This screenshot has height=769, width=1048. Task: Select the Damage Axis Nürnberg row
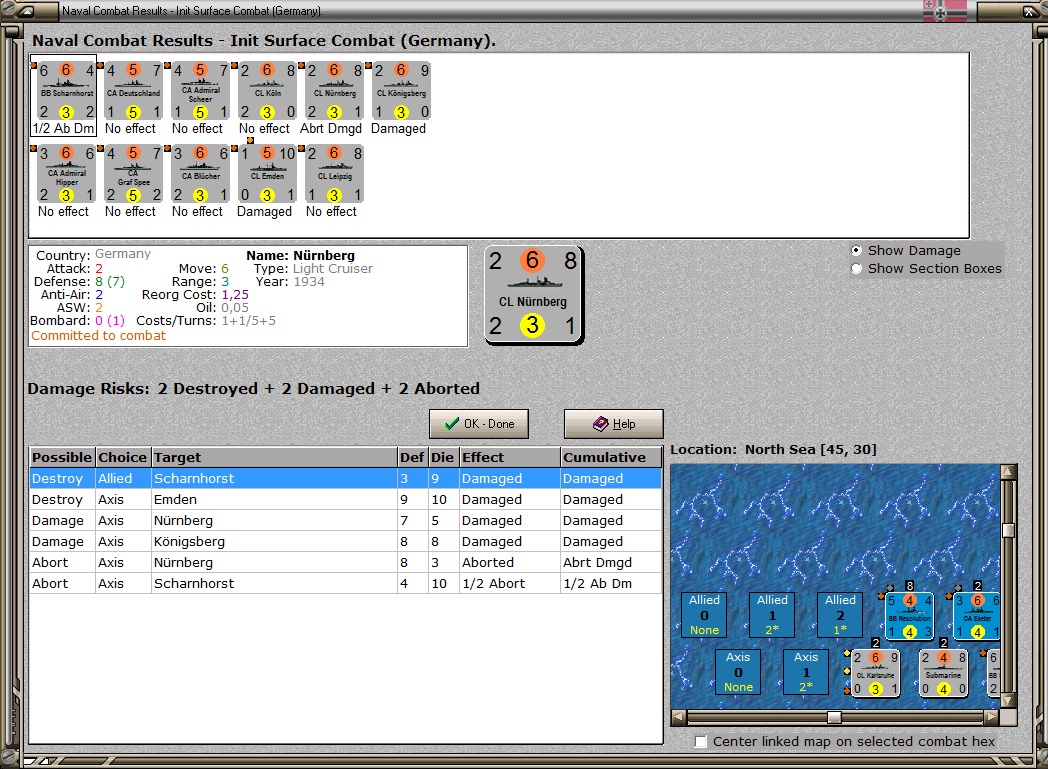pos(346,520)
